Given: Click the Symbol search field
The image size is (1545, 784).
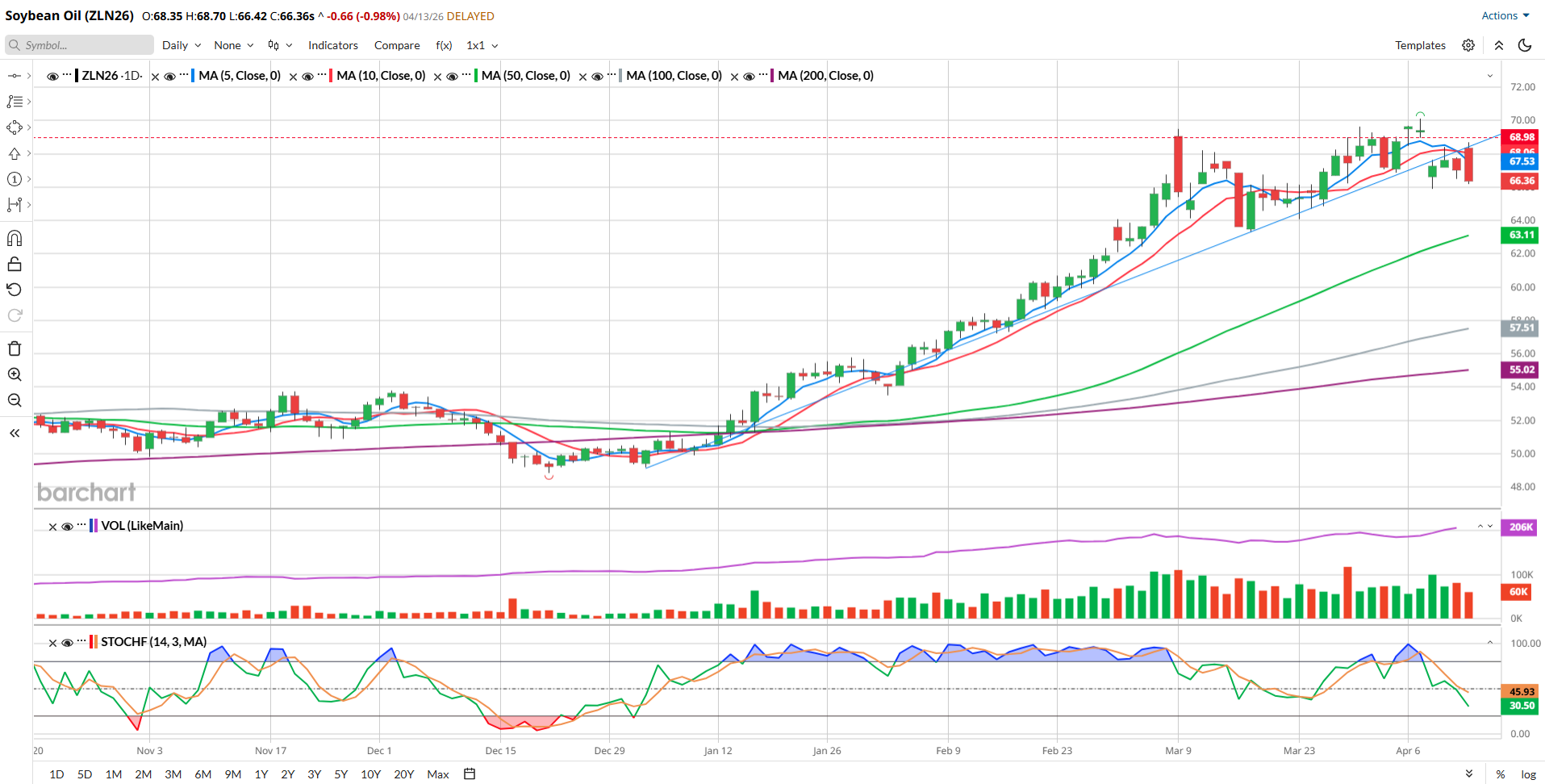Looking at the screenshot, I should pos(79,45).
